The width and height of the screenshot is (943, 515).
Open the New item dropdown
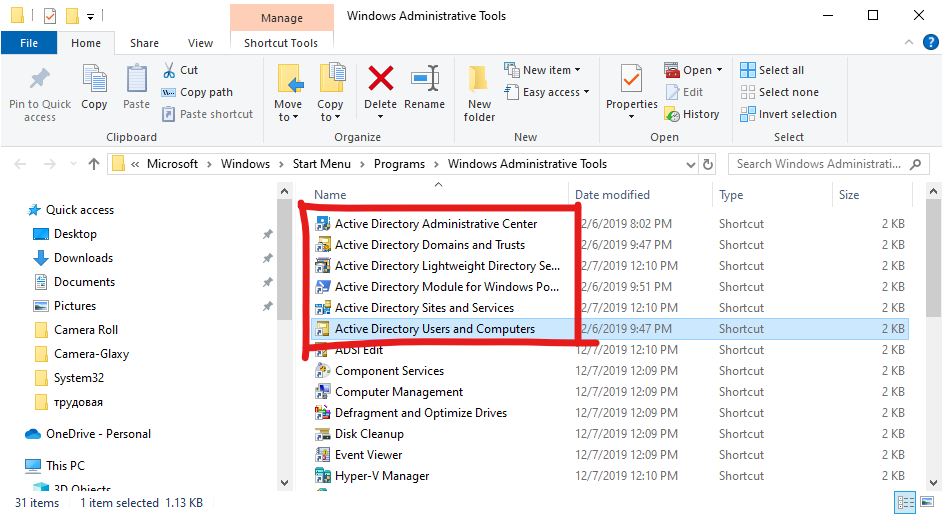pyautogui.click(x=577, y=70)
